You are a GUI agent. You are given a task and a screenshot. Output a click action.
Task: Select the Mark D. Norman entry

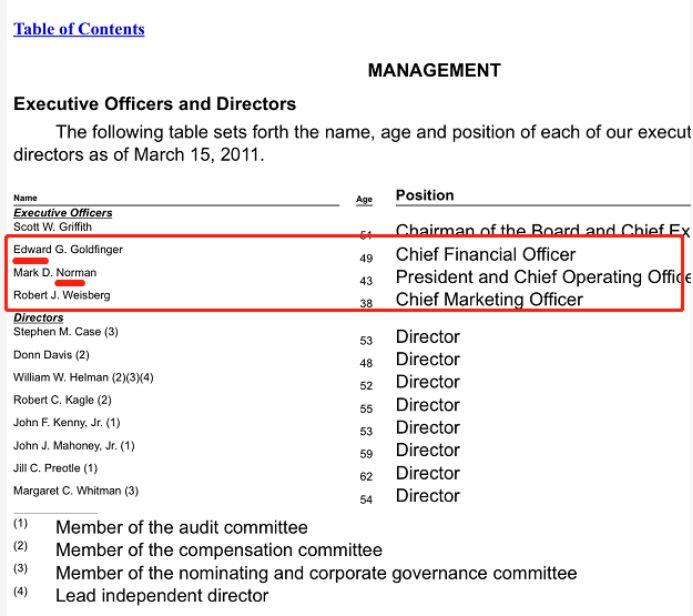click(x=55, y=272)
